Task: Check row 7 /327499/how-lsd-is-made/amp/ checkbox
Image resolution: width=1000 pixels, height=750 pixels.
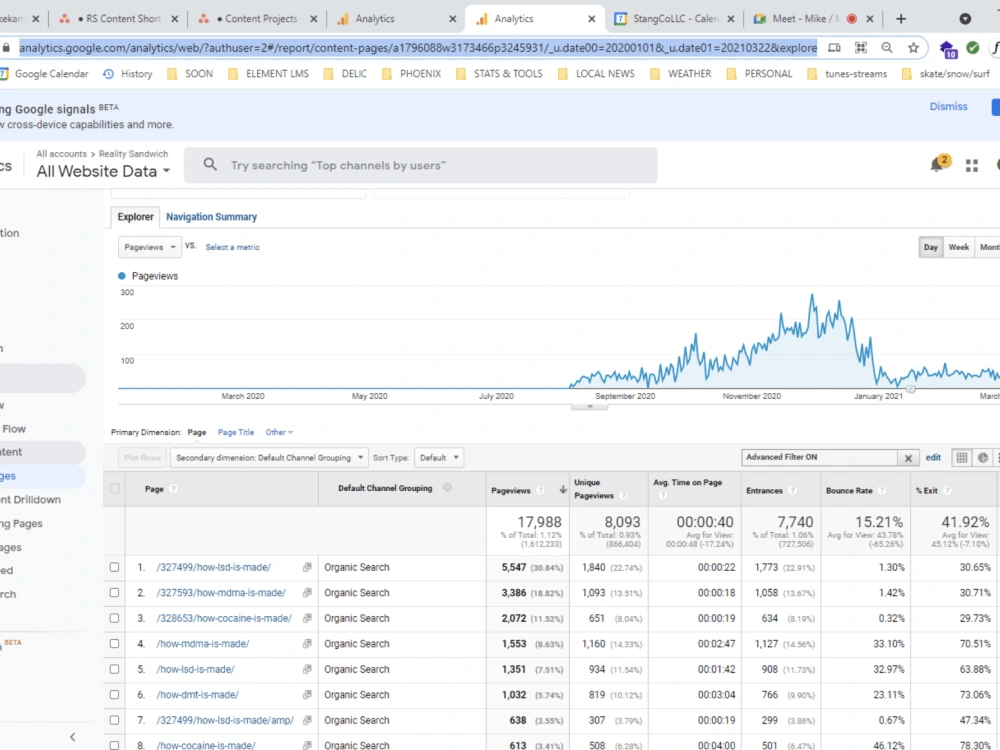Action: coord(114,720)
